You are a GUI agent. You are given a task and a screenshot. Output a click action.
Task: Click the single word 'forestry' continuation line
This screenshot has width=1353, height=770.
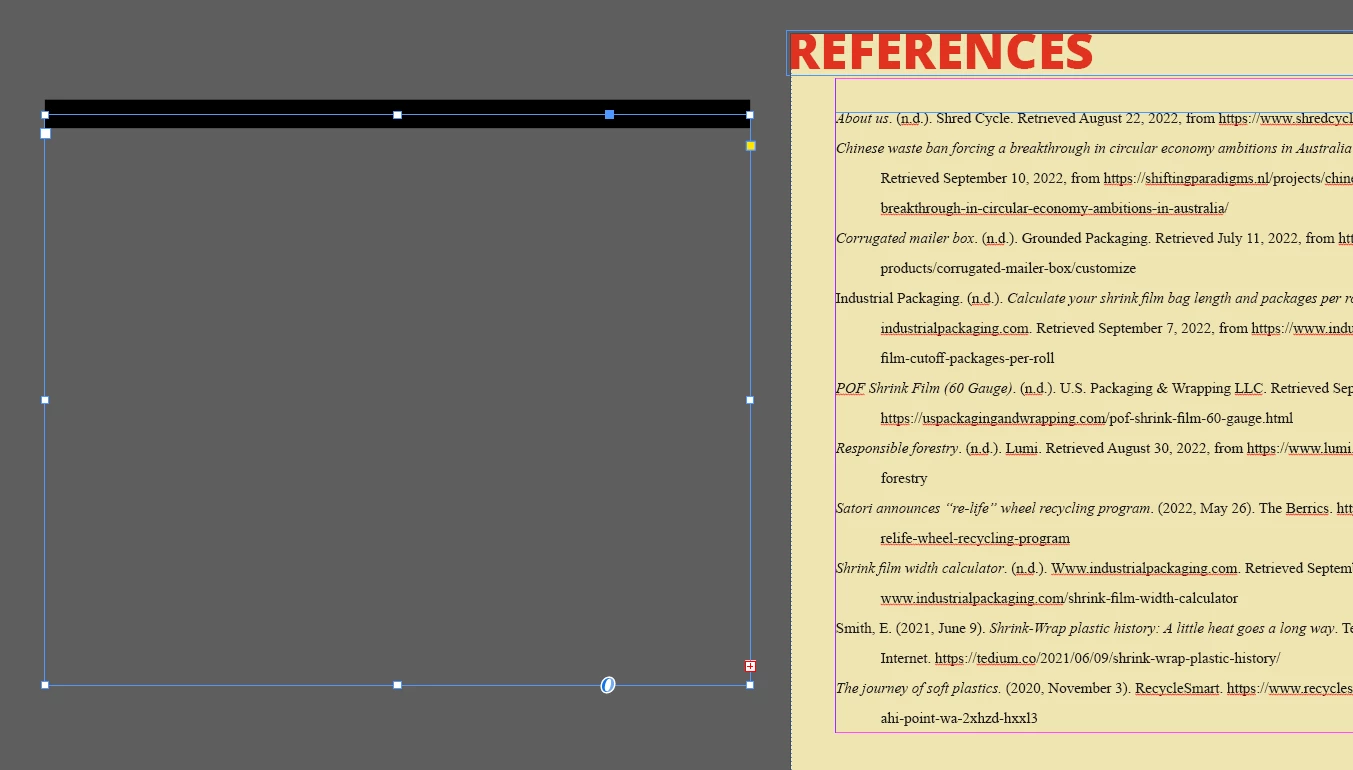(x=904, y=478)
